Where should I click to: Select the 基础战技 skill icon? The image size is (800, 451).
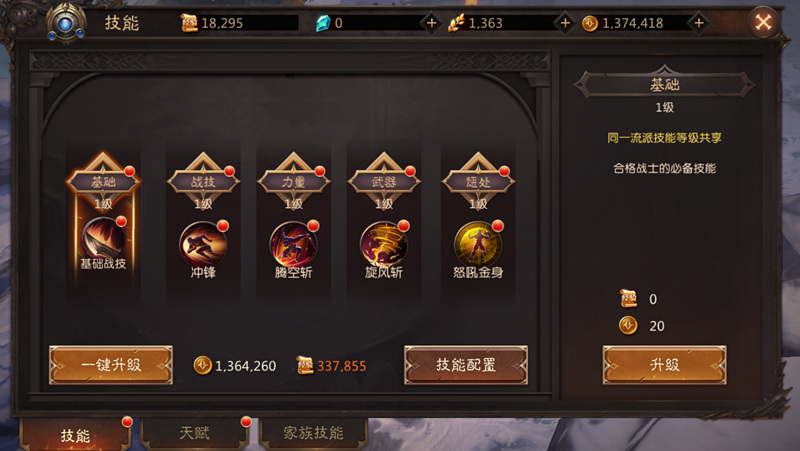coord(103,240)
